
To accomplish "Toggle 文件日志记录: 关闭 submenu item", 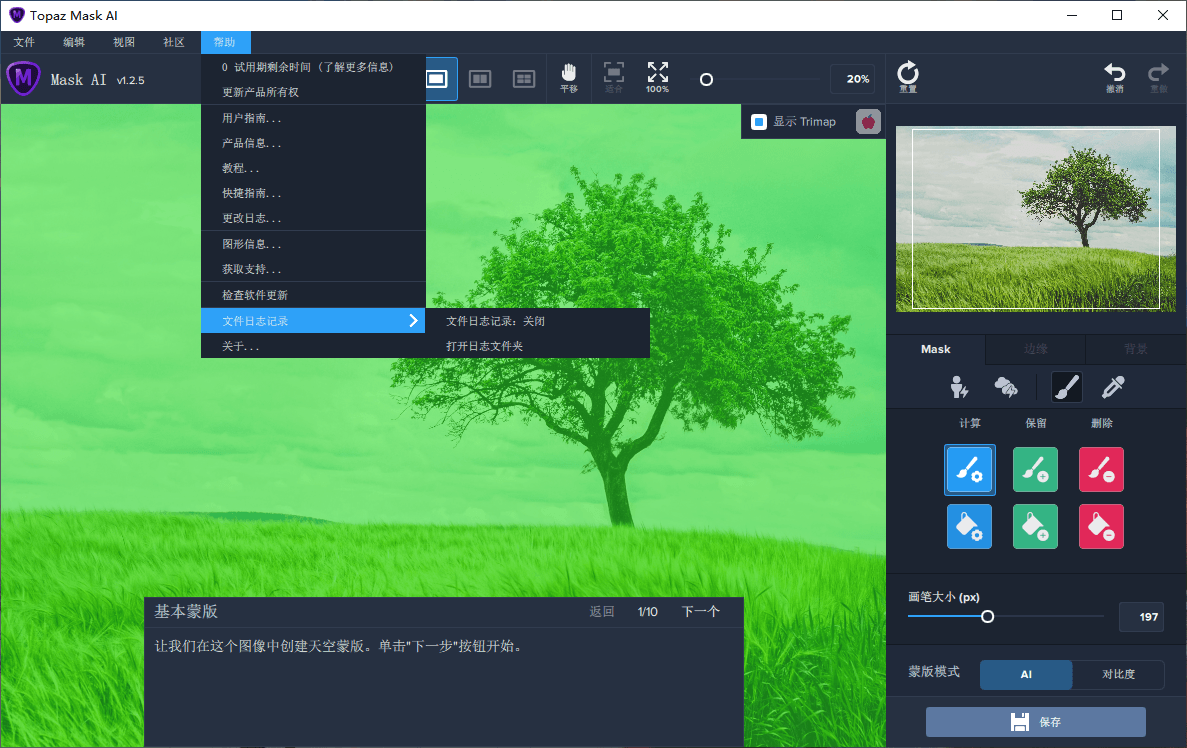I will pos(537,321).
